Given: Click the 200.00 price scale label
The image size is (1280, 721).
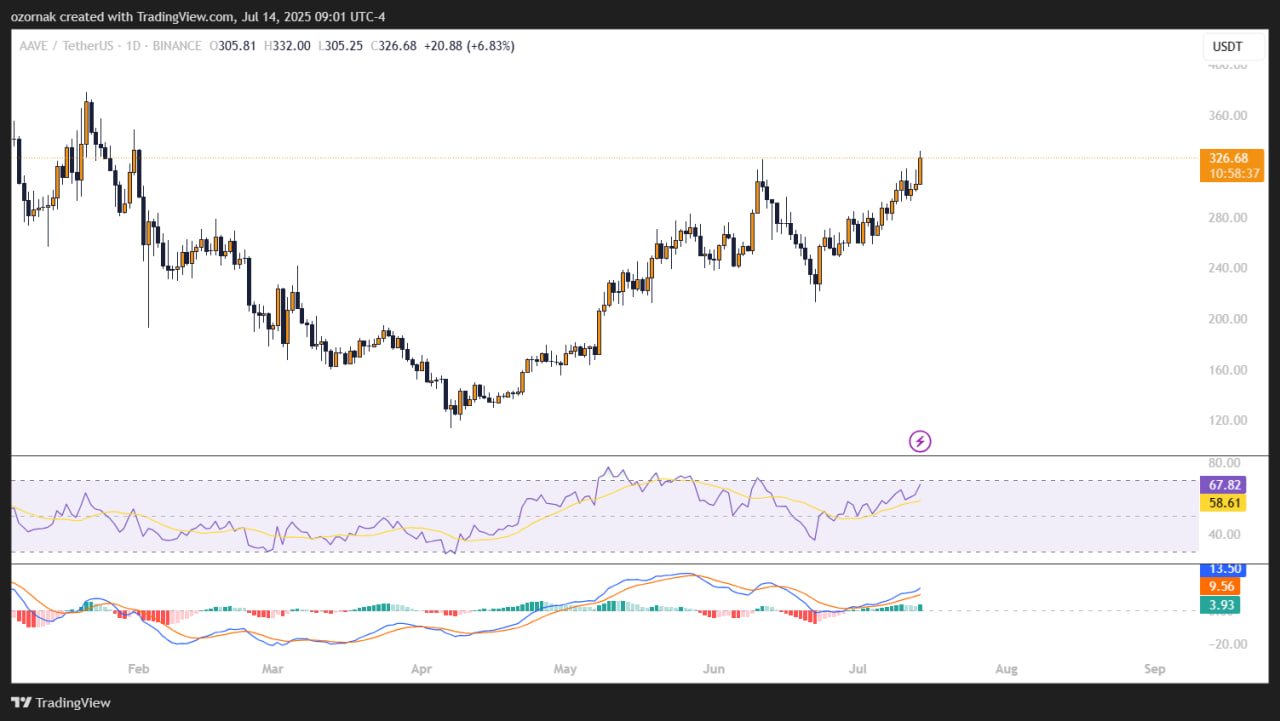Looking at the screenshot, I should pos(1227,319).
